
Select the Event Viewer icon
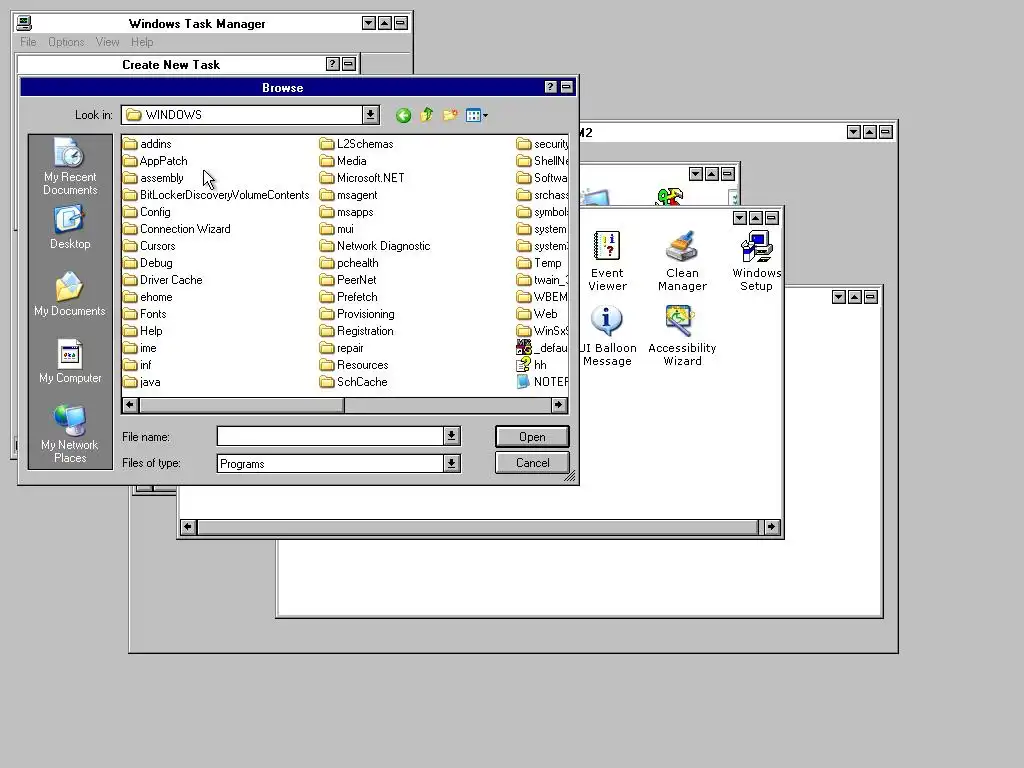pyautogui.click(x=607, y=261)
